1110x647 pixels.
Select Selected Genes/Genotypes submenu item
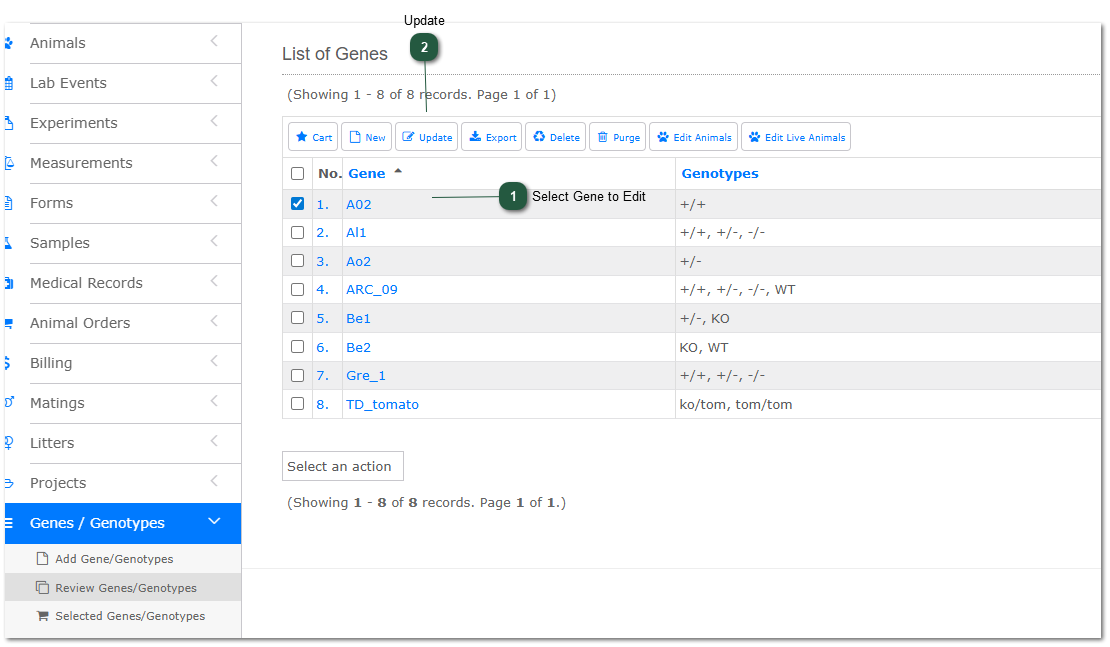pos(130,617)
